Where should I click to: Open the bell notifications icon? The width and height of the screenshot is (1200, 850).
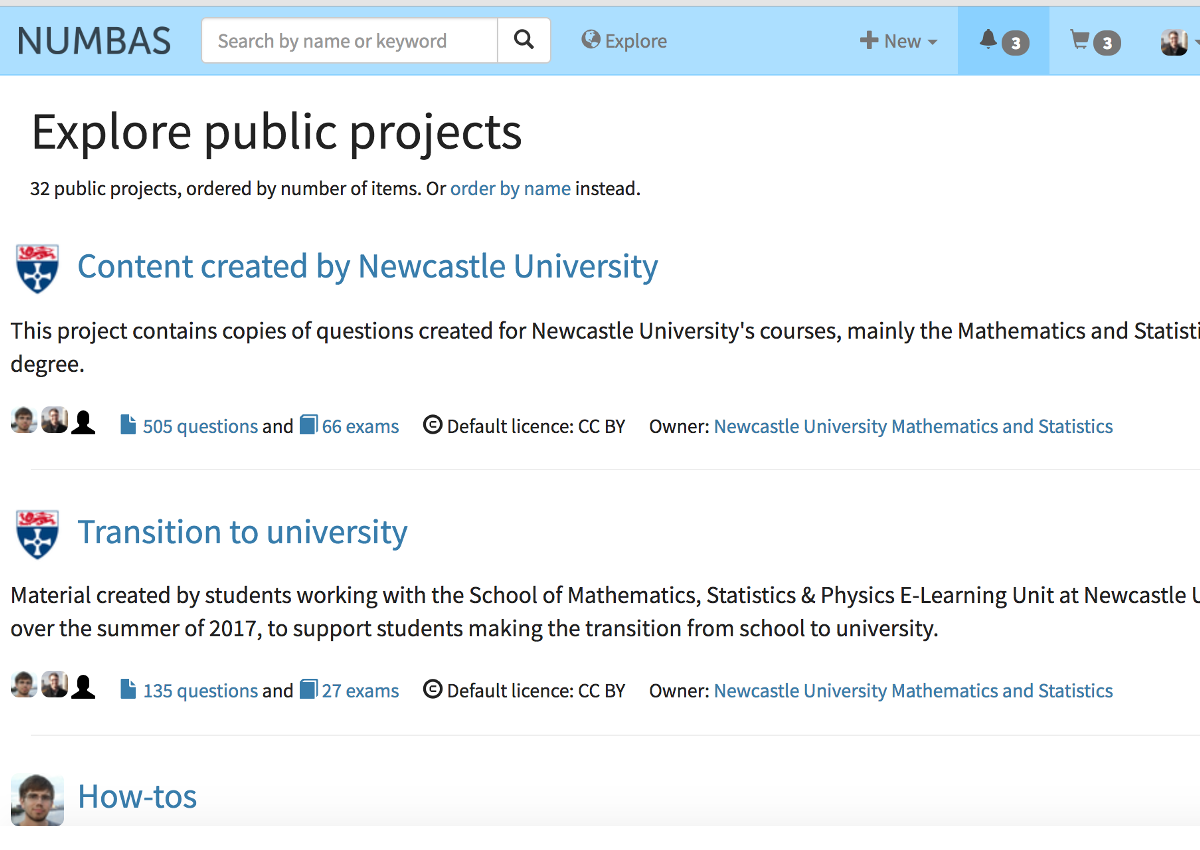pyautogui.click(x=1004, y=41)
